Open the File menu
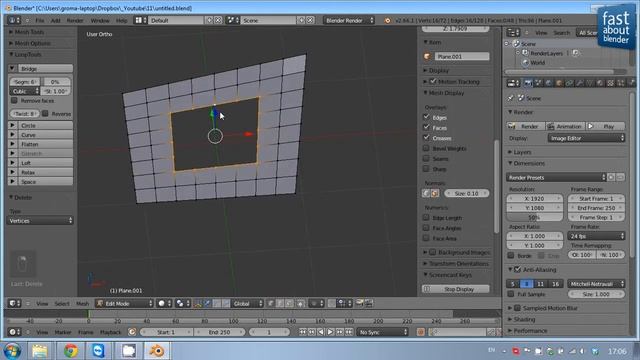 (40, 20)
